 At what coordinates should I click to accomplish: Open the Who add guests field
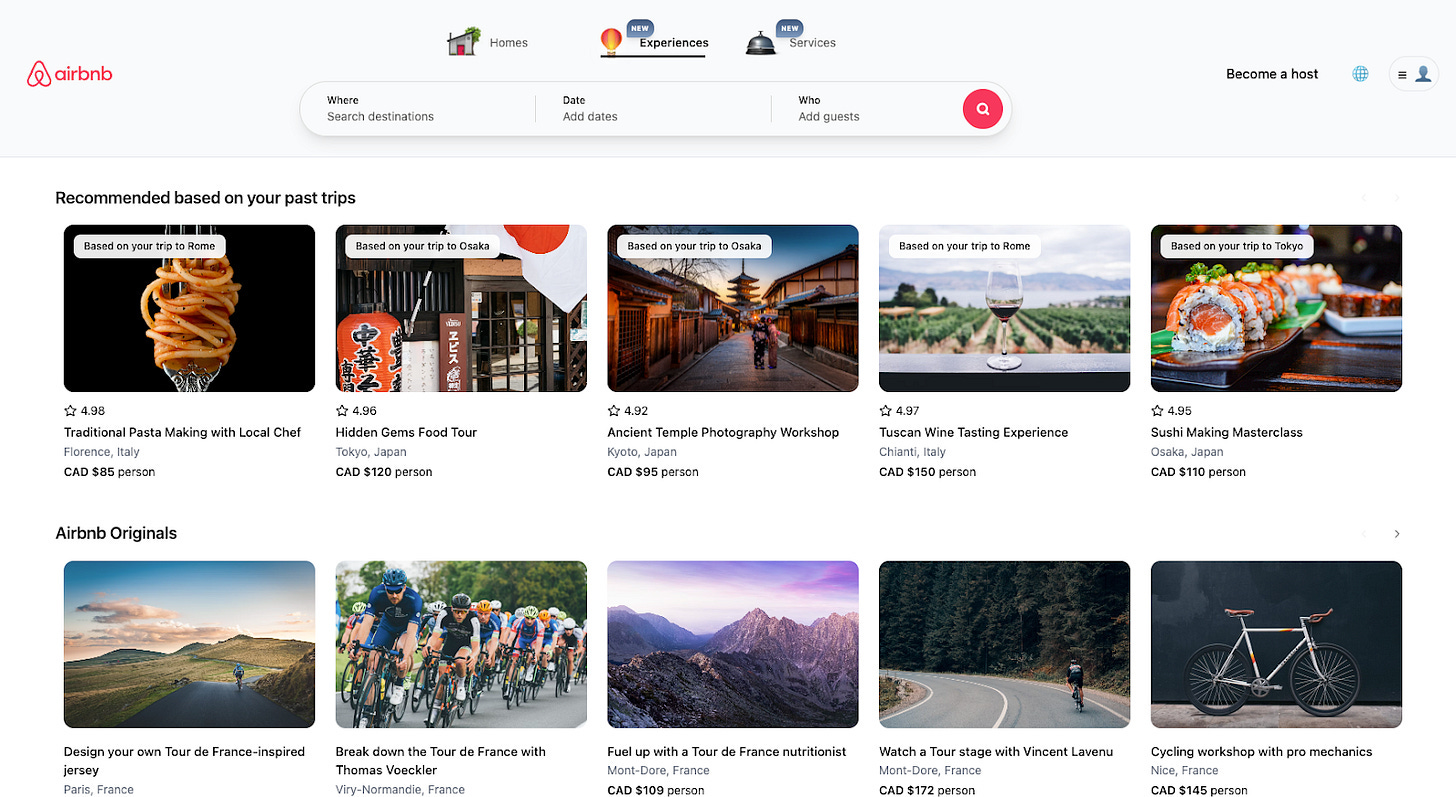[867, 109]
